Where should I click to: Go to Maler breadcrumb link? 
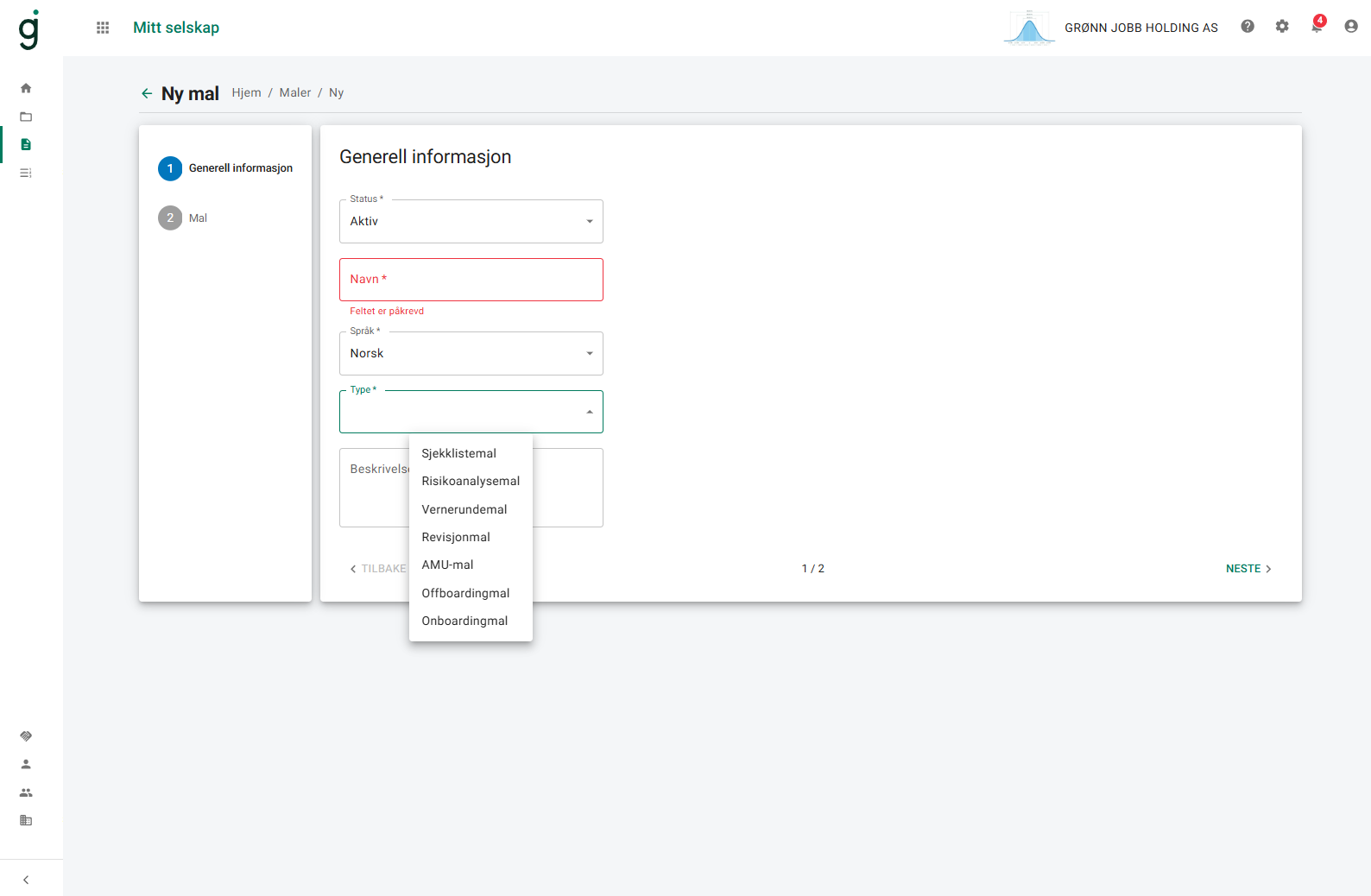294,92
